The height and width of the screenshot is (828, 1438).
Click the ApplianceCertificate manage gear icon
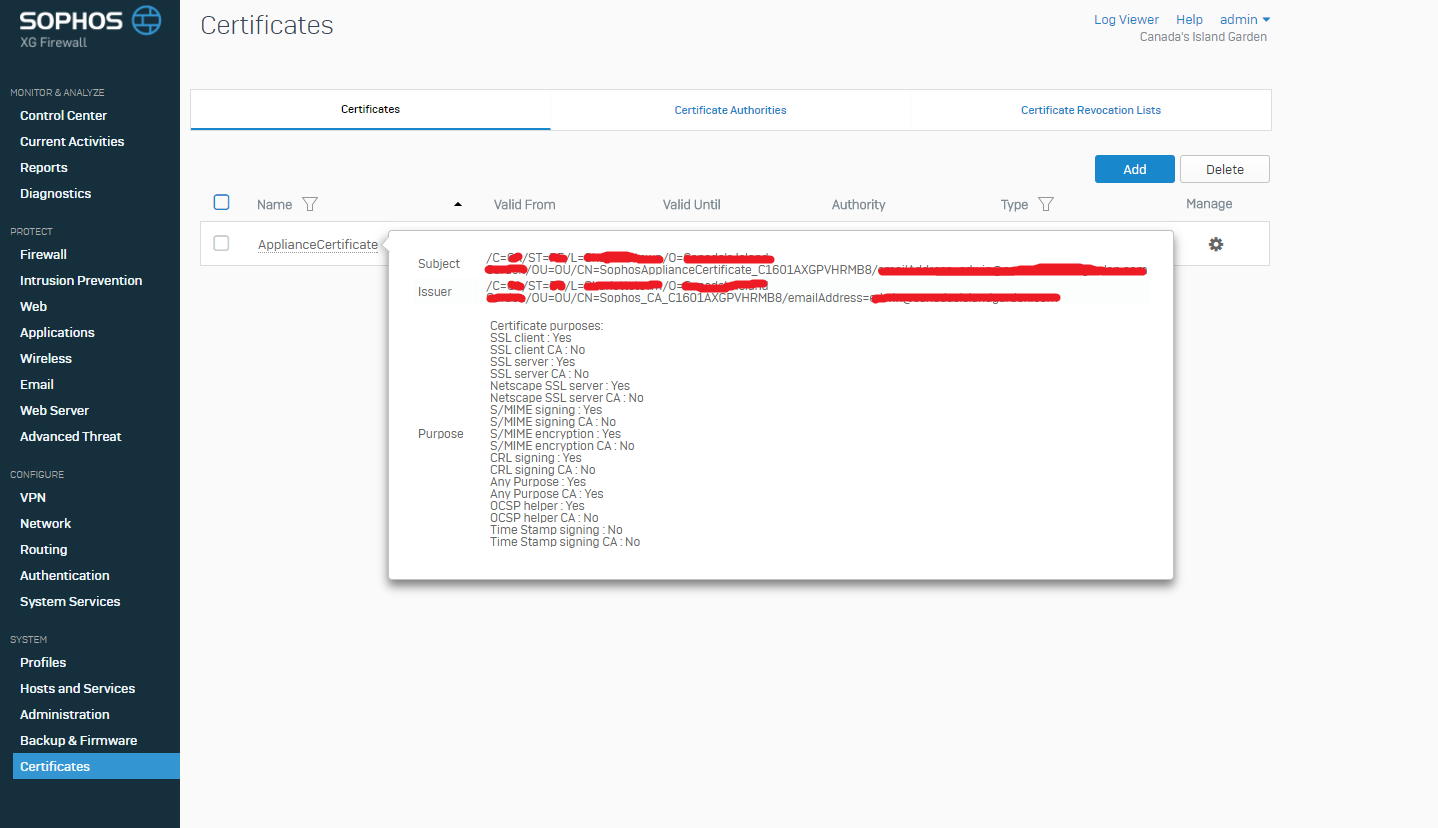pos(1216,244)
